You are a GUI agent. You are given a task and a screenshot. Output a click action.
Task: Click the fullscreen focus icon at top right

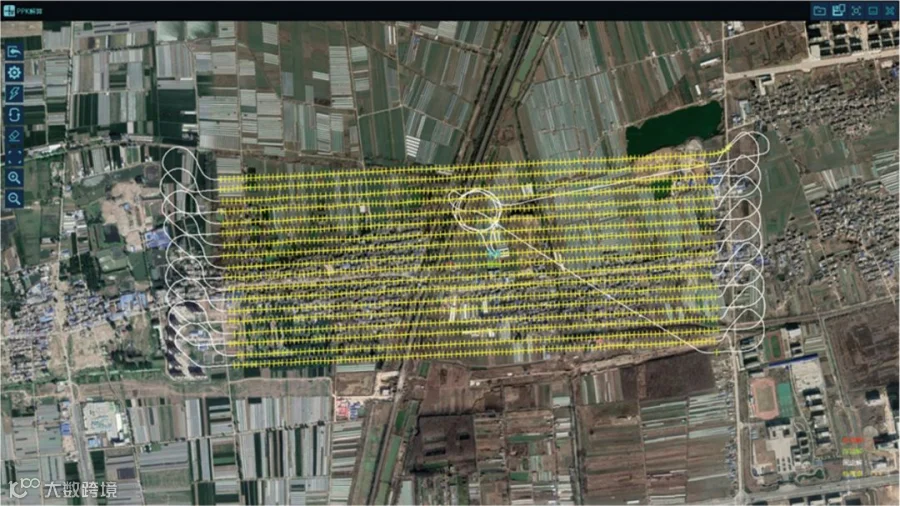[856, 10]
